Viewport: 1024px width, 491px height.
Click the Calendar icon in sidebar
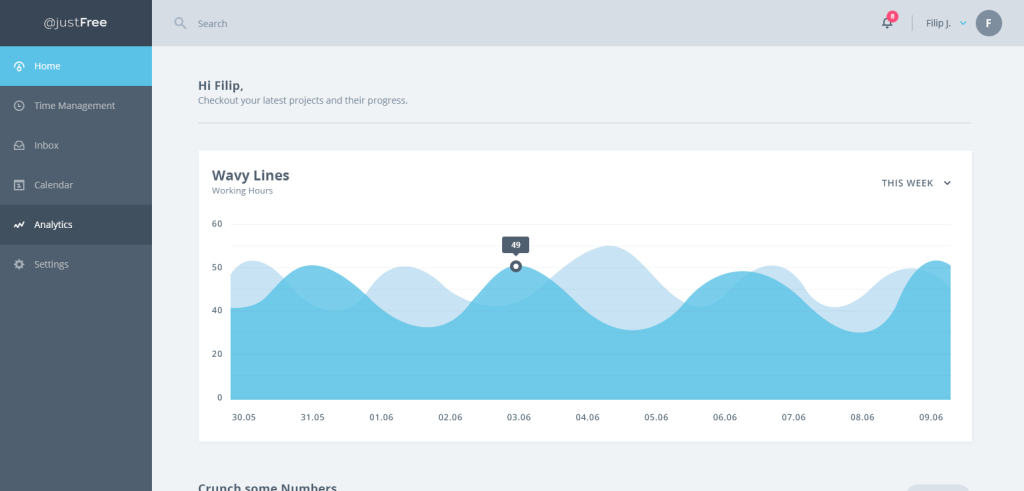coord(19,185)
